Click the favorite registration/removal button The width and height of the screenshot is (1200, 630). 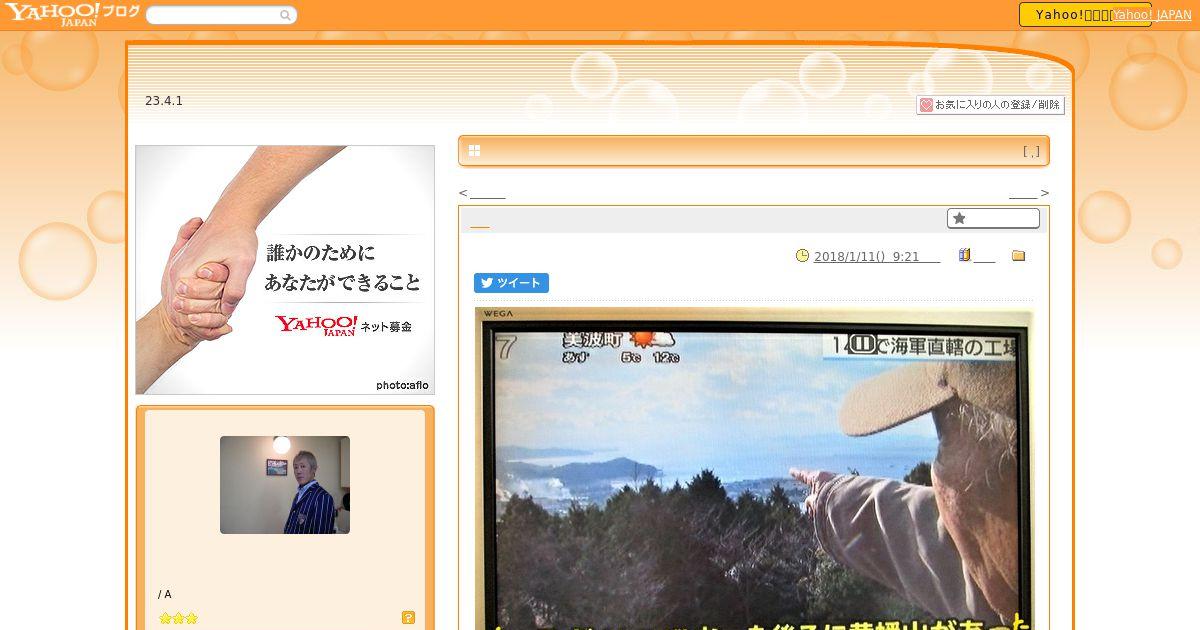tap(990, 105)
